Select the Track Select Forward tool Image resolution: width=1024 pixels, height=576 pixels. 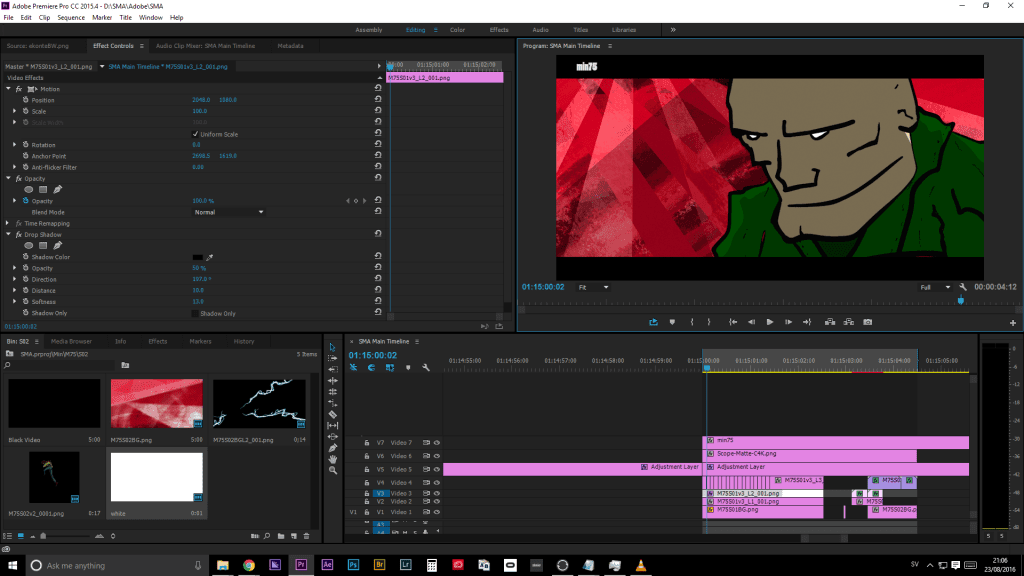(332, 359)
